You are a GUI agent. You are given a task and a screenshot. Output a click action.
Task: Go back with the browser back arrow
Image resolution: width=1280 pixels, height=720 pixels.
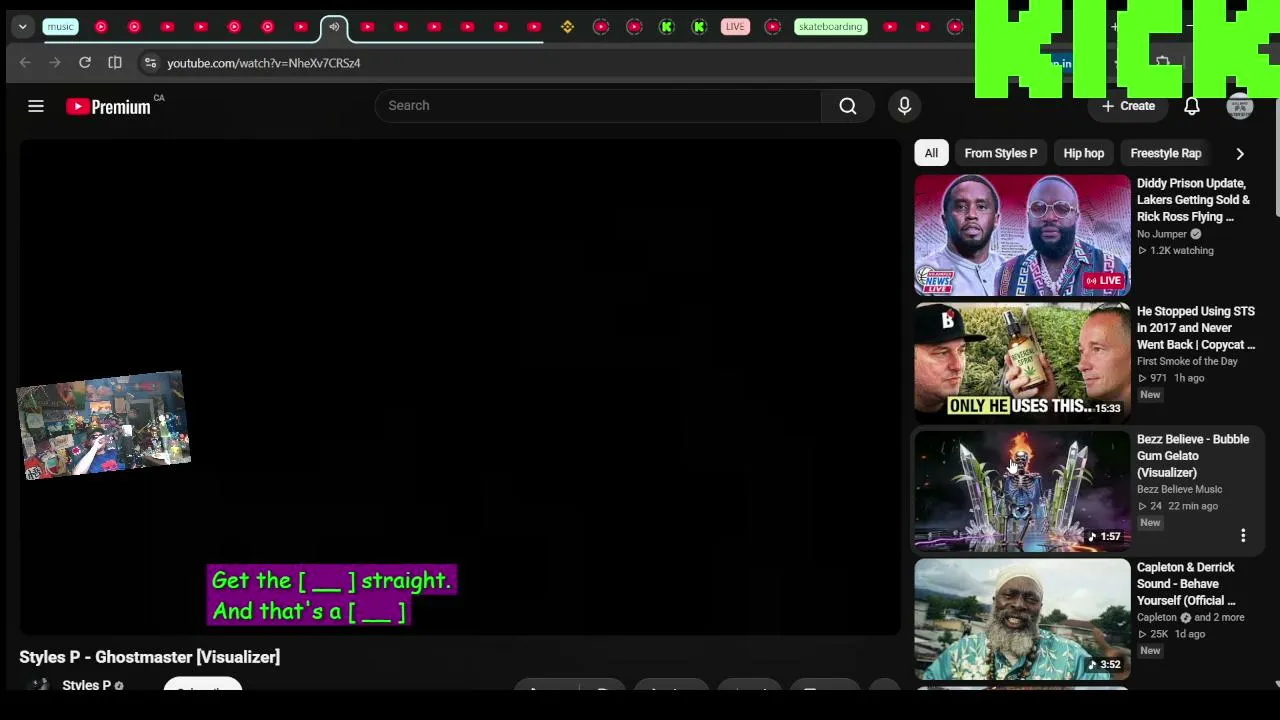click(25, 63)
